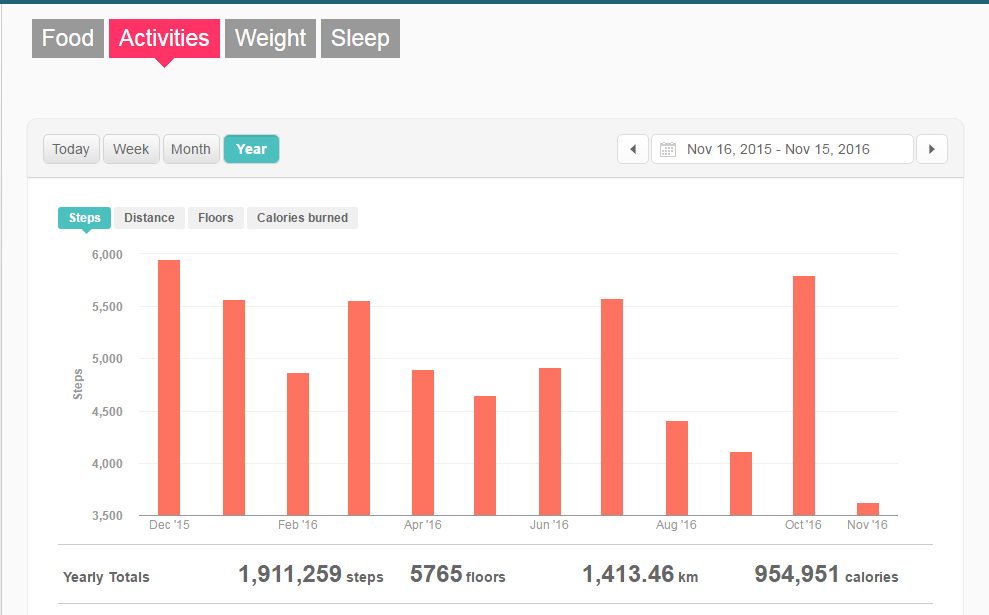Go to previous year with left arrow
The image size is (989, 615).
pyautogui.click(x=633, y=149)
